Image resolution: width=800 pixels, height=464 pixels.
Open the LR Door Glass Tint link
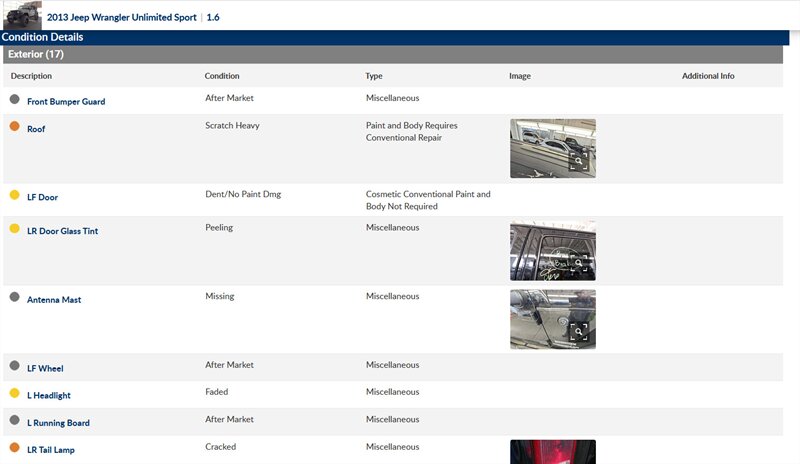[x=62, y=232]
